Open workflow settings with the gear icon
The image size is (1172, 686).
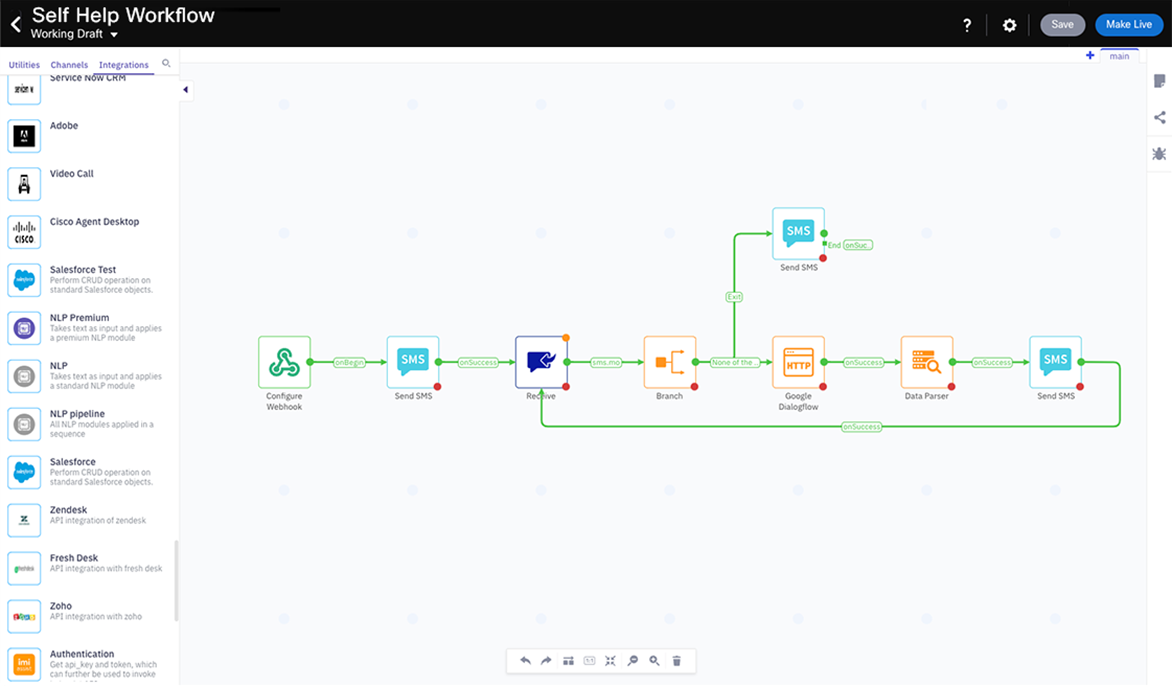pyautogui.click(x=1009, y=25)
